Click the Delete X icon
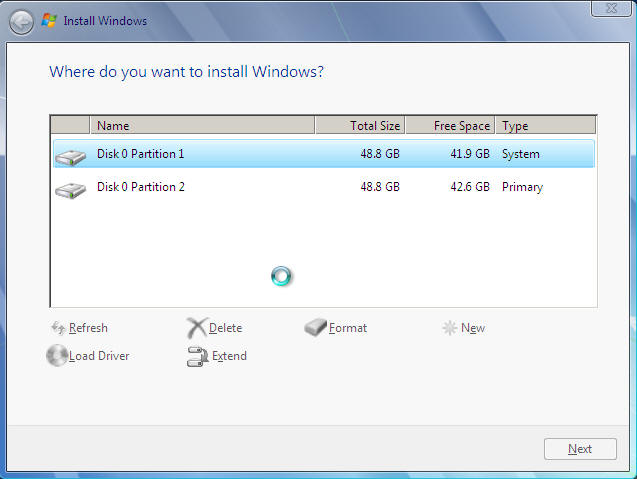 (x=196, y=328)
